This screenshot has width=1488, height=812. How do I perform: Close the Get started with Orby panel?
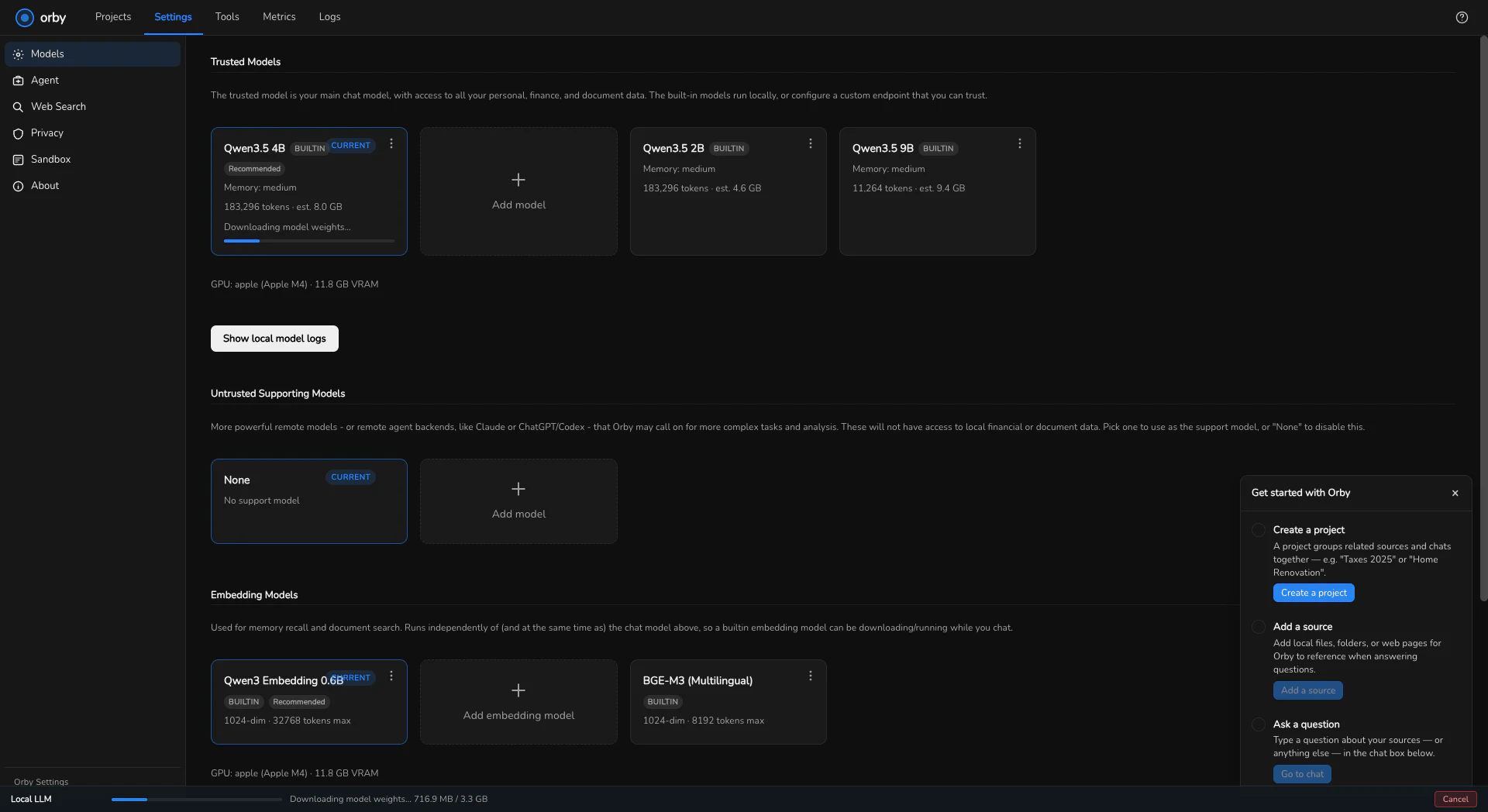click(x=1455, y=493)
